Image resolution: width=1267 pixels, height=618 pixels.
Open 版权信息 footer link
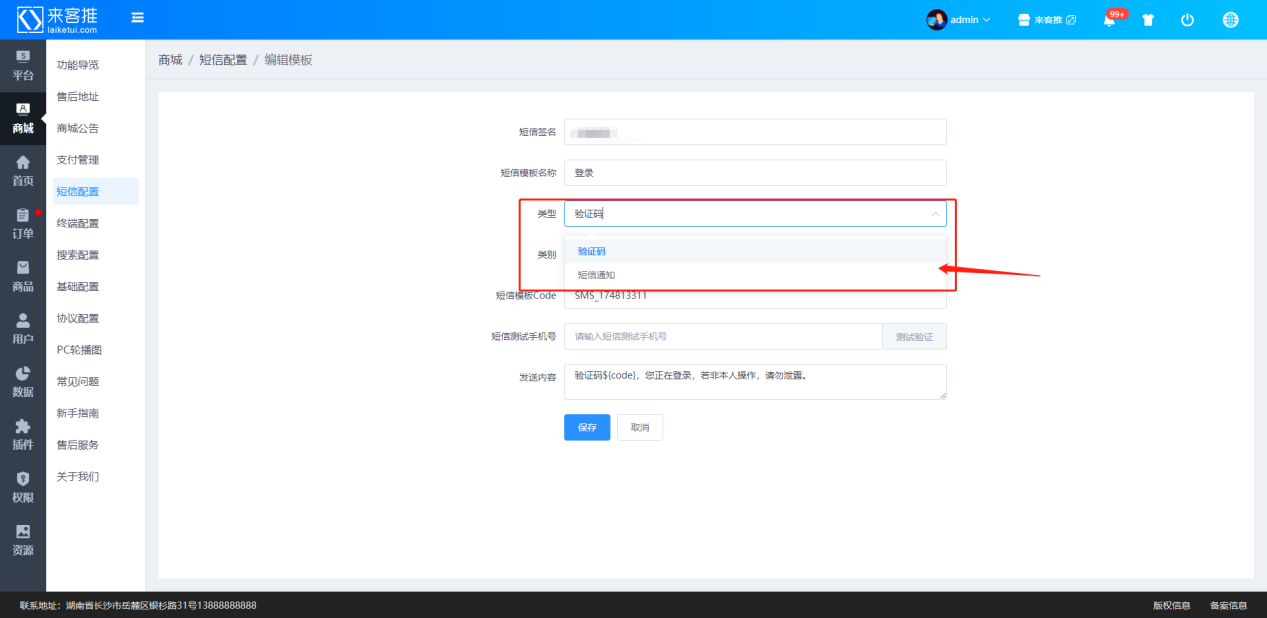[1171, 605]
